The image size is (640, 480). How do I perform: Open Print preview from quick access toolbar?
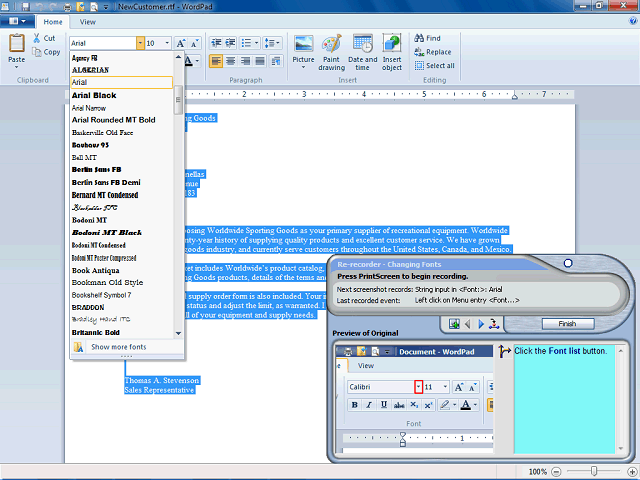pos(94,7)
